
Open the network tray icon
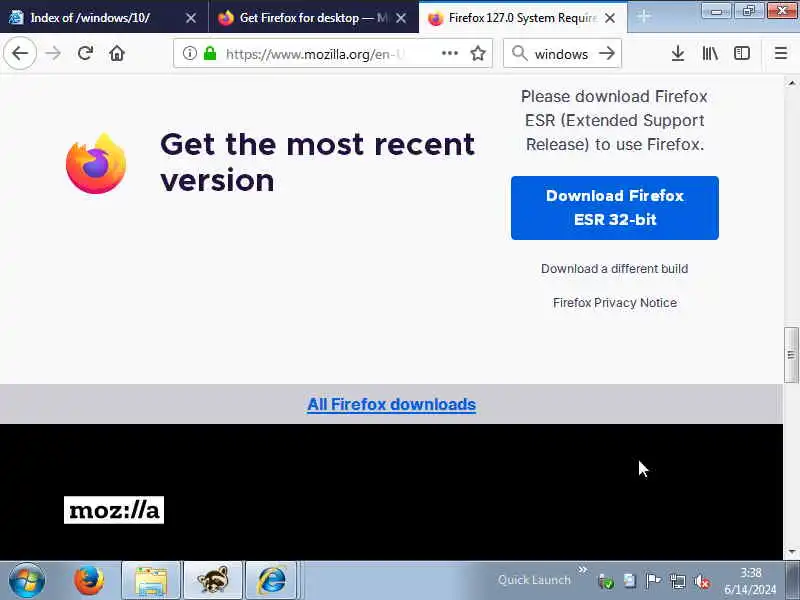point(678,581)
